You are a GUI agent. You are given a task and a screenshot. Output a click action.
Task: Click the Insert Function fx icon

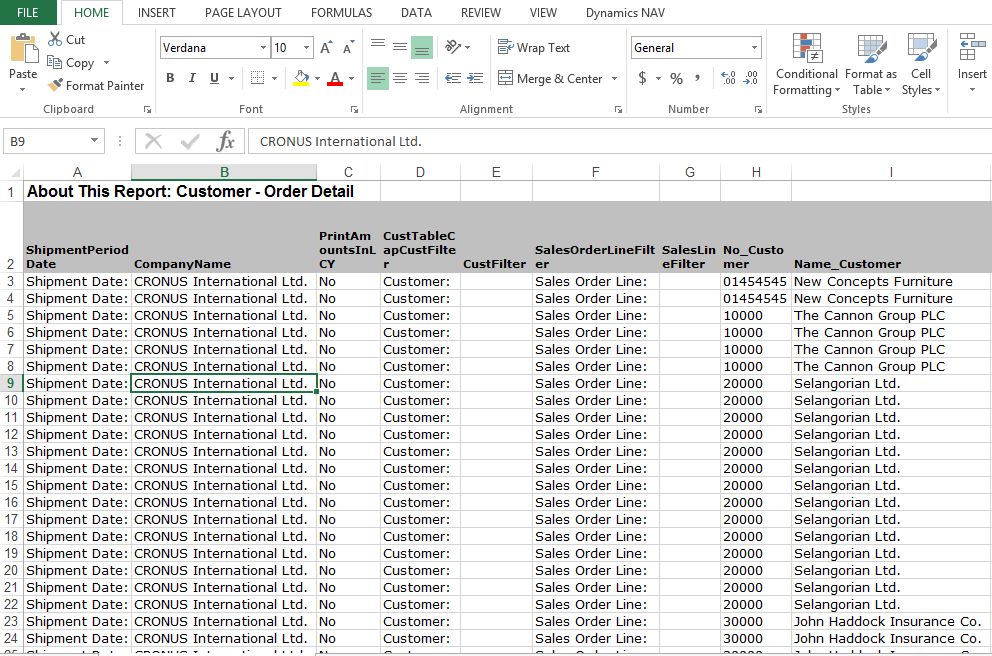tap(227, 141)
